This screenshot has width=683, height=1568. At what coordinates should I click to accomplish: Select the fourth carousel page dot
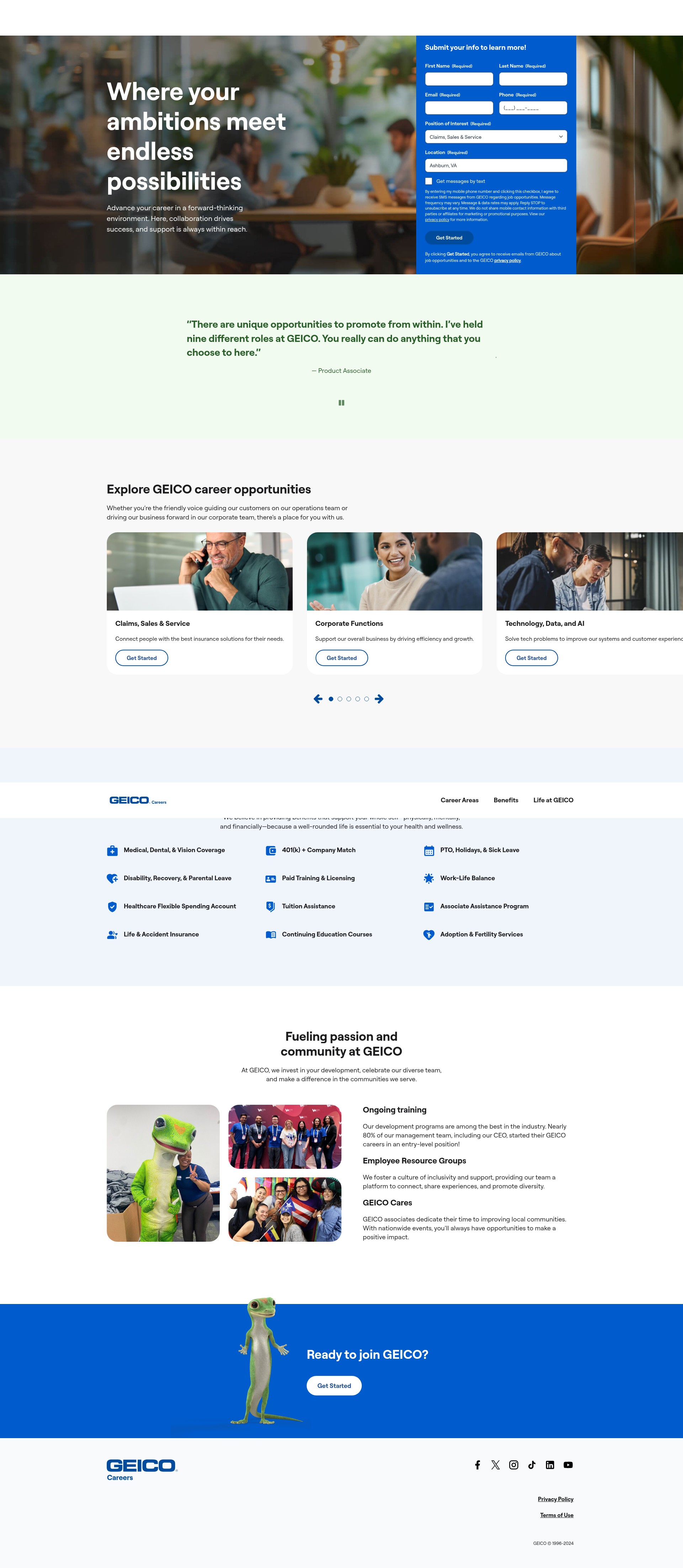pos(357,699)
